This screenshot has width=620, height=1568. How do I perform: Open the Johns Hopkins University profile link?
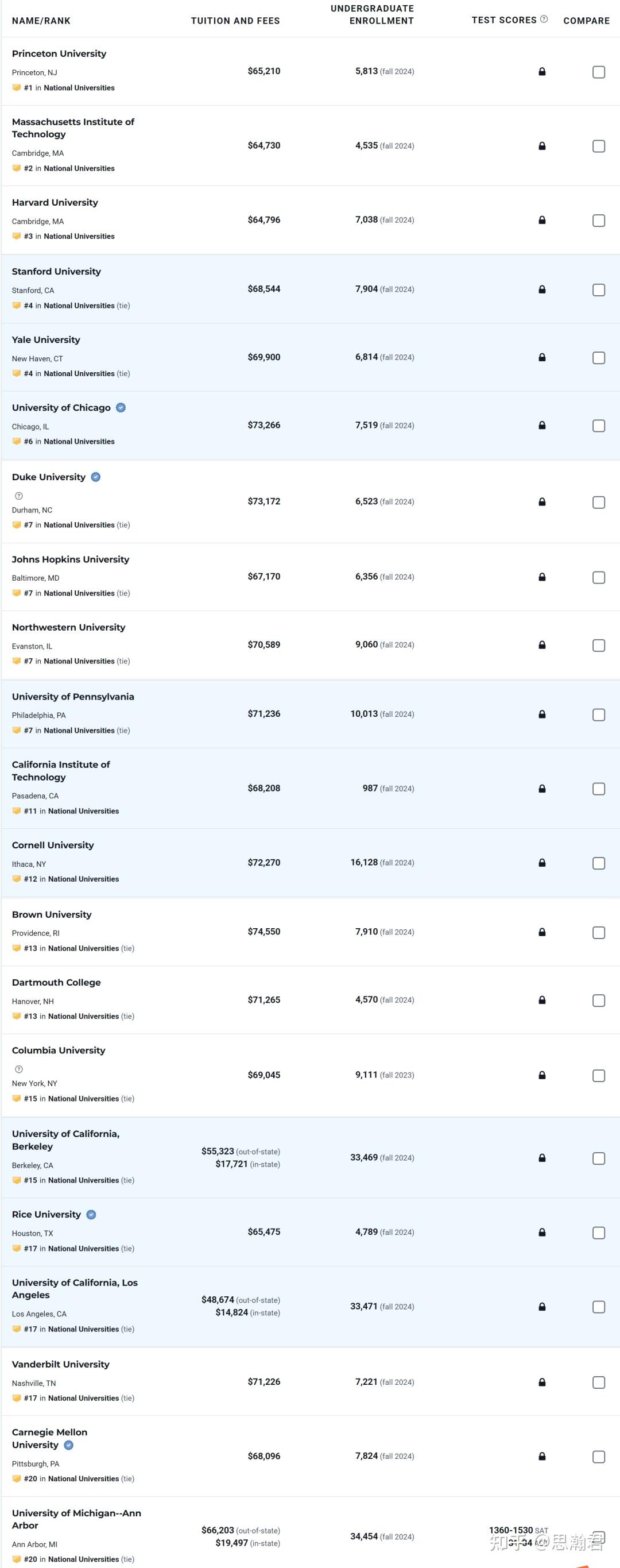(71, 559)
